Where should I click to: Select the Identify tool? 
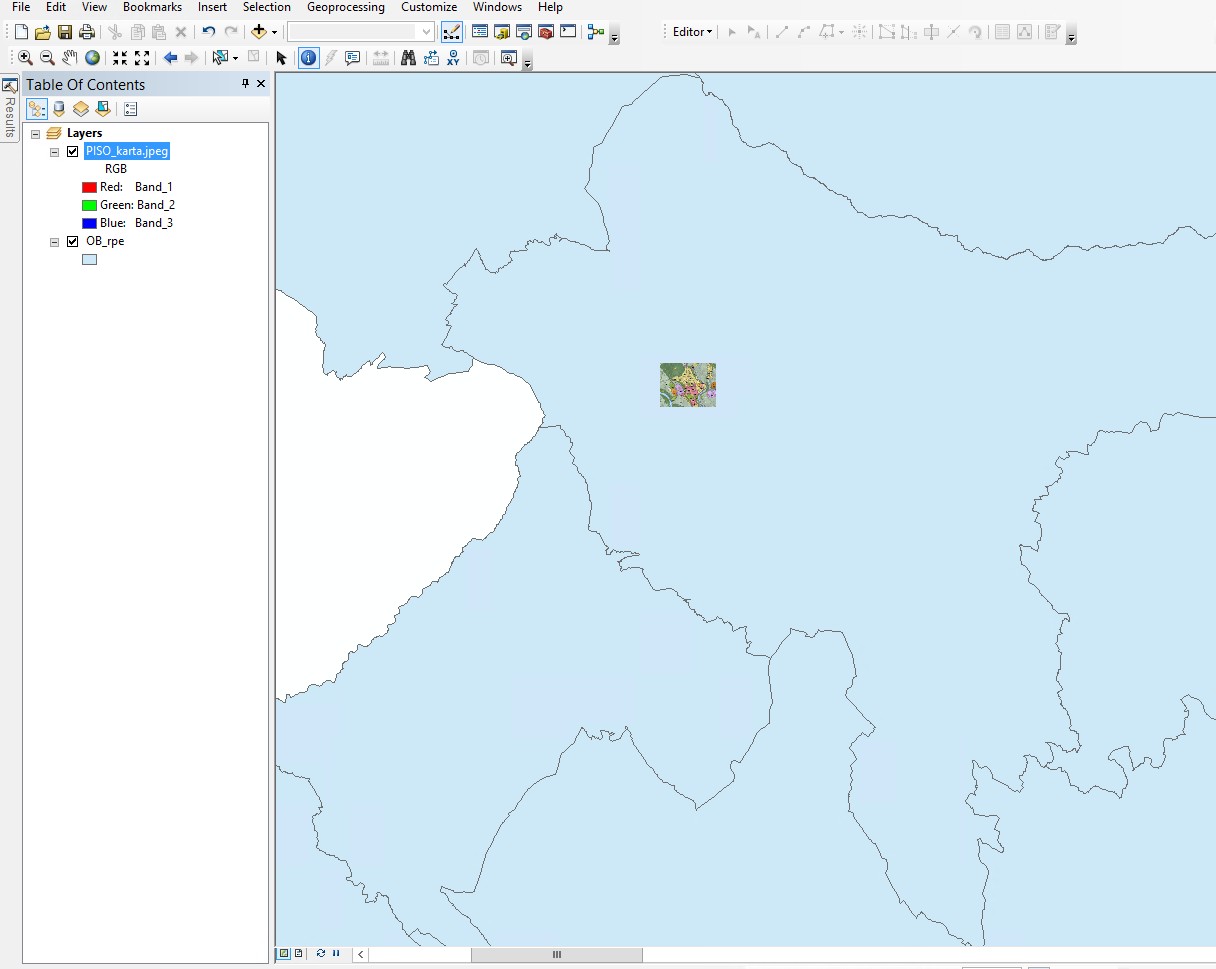pyautogui.click(x=308, y=58)
